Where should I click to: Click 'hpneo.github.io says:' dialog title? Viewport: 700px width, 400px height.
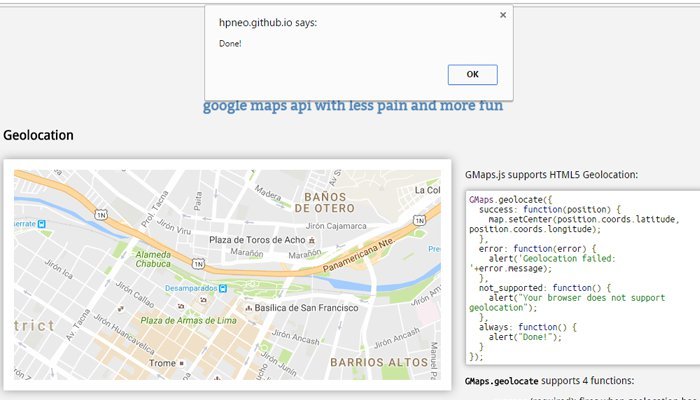coord(268,23)
